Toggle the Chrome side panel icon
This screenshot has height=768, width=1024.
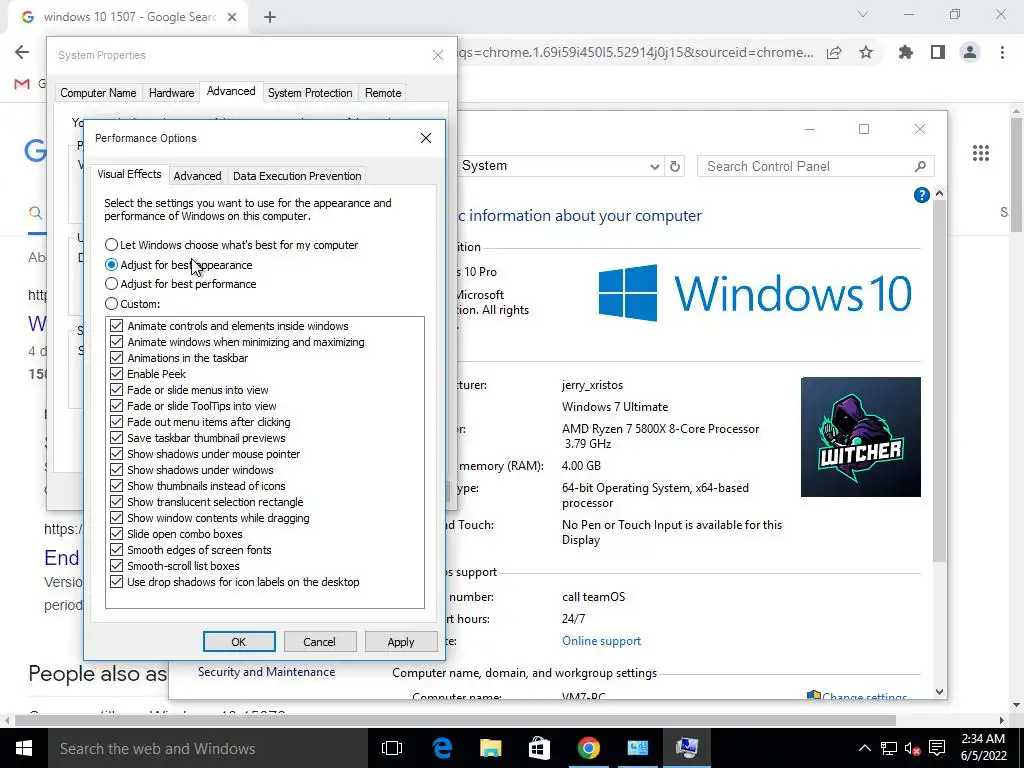point(938,52)
